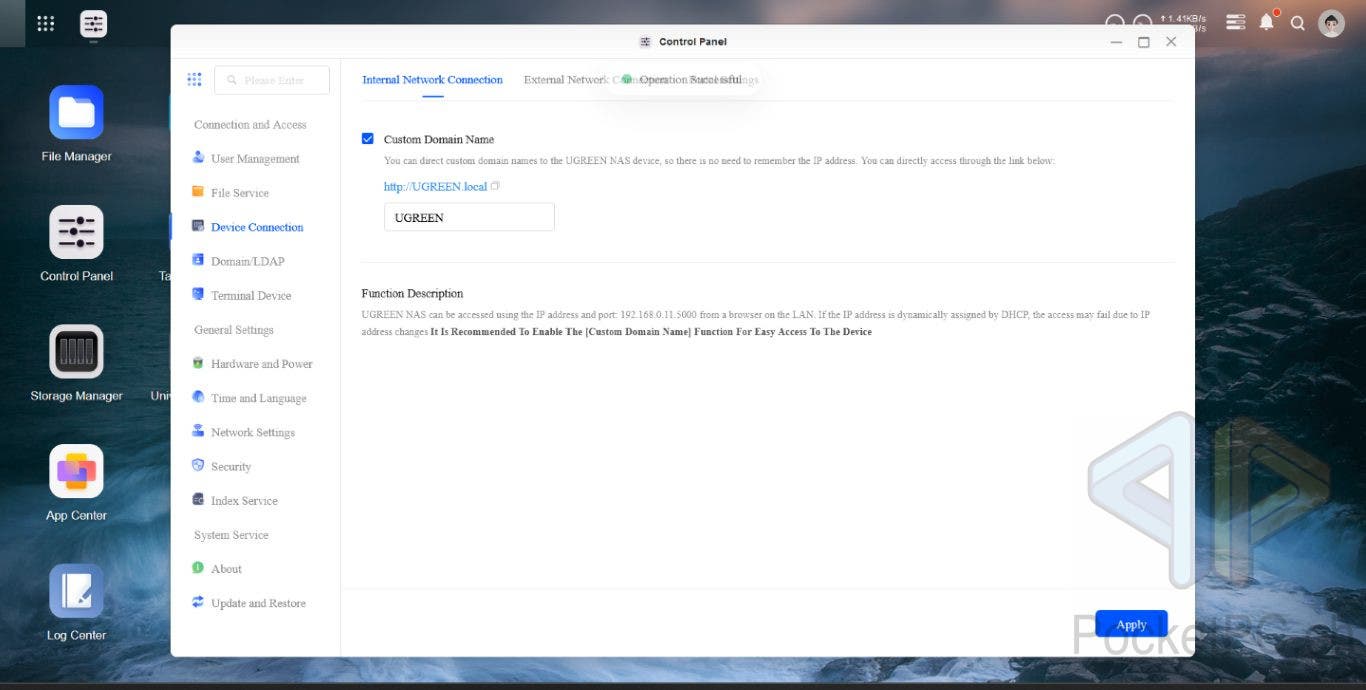This screenshot has width=1366, height=690.
Task: Click the Time and Language icon
Action: click(x=198, y=397)
